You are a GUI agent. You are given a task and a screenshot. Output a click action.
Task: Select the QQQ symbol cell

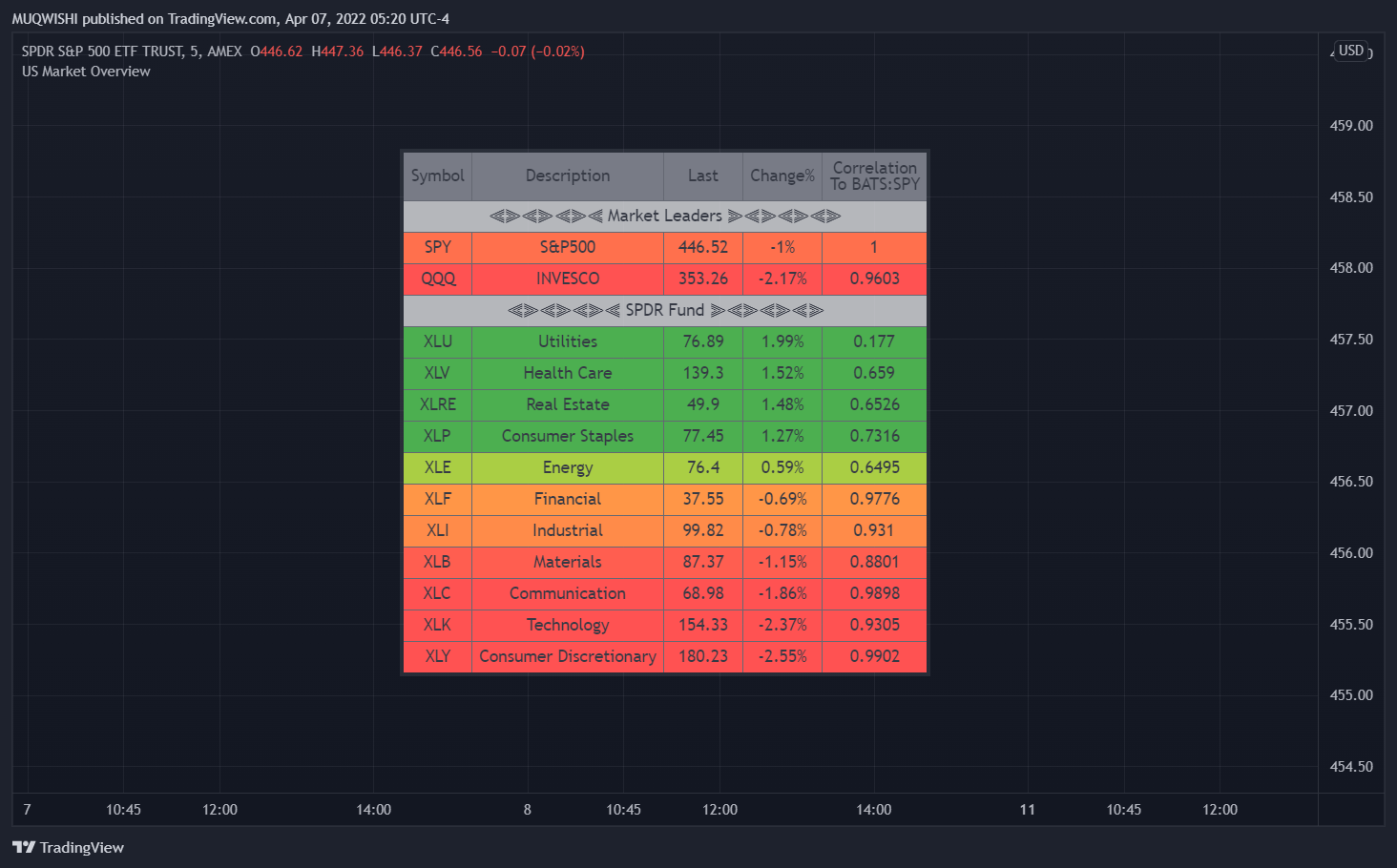[x=438, y=279]
